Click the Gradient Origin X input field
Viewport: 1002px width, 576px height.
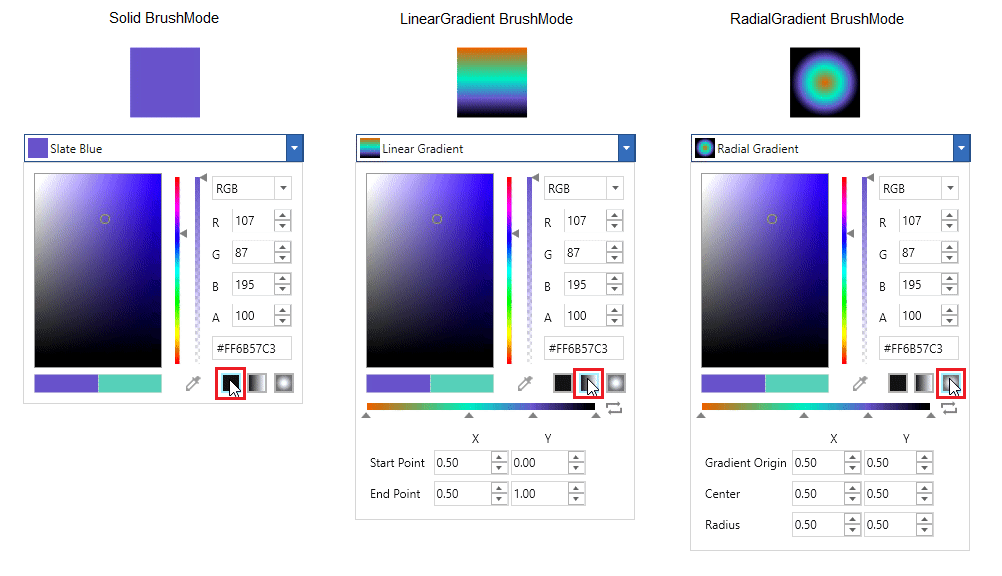(816, 463)
